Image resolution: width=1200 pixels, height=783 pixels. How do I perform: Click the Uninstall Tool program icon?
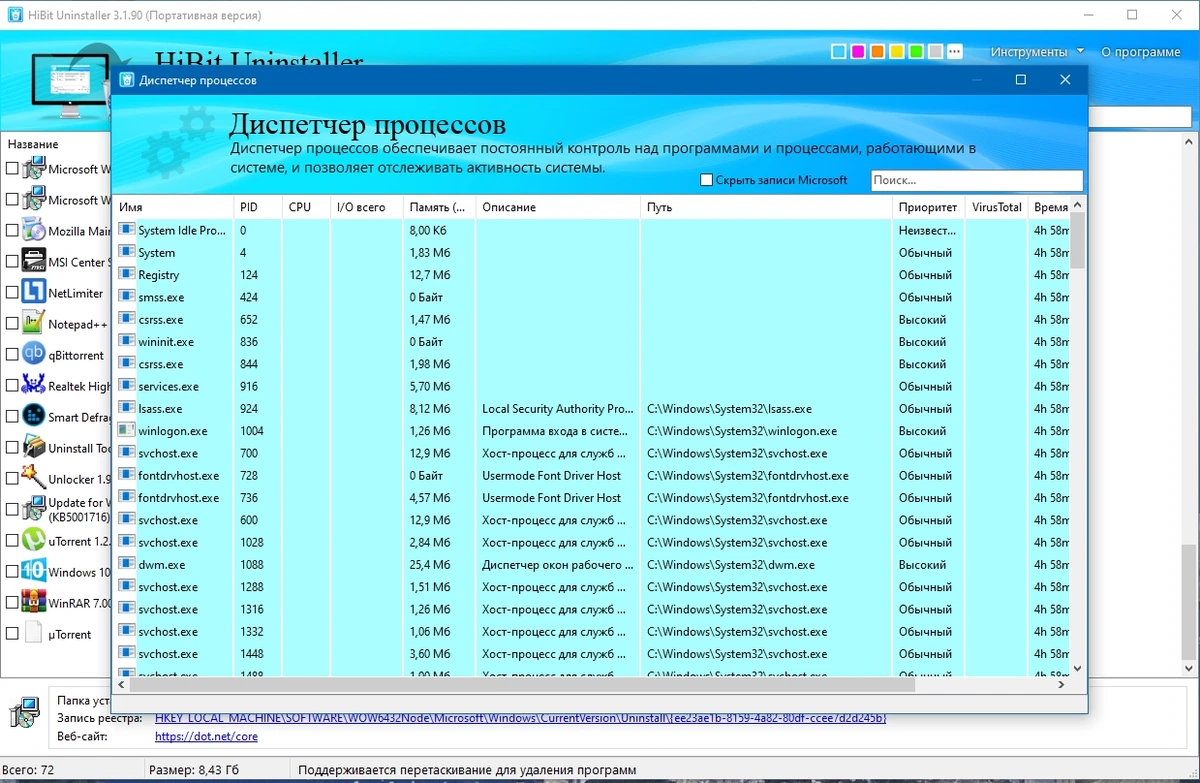[34, 447]
